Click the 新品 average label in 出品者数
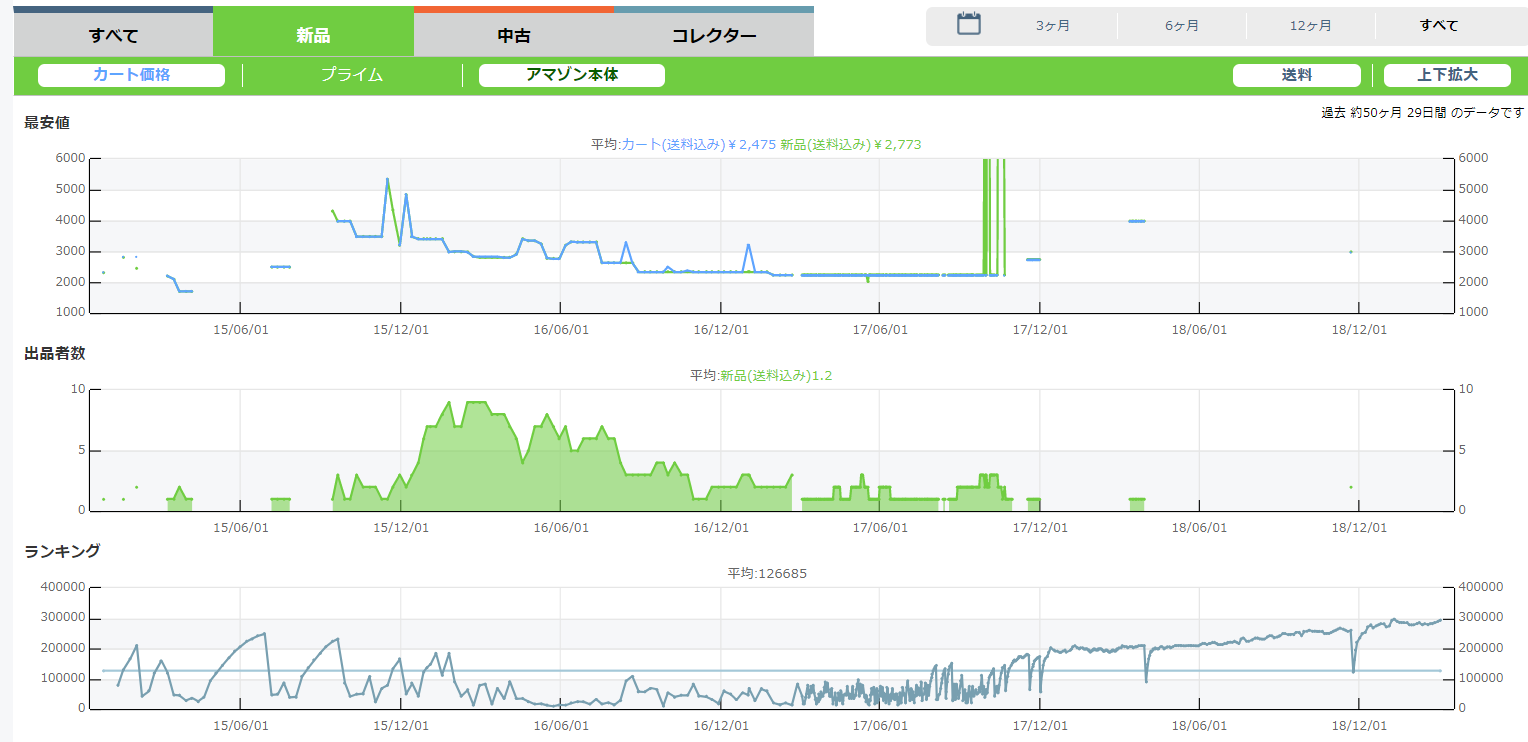This screenshot has width=1528, height=742. coord(775,376)
